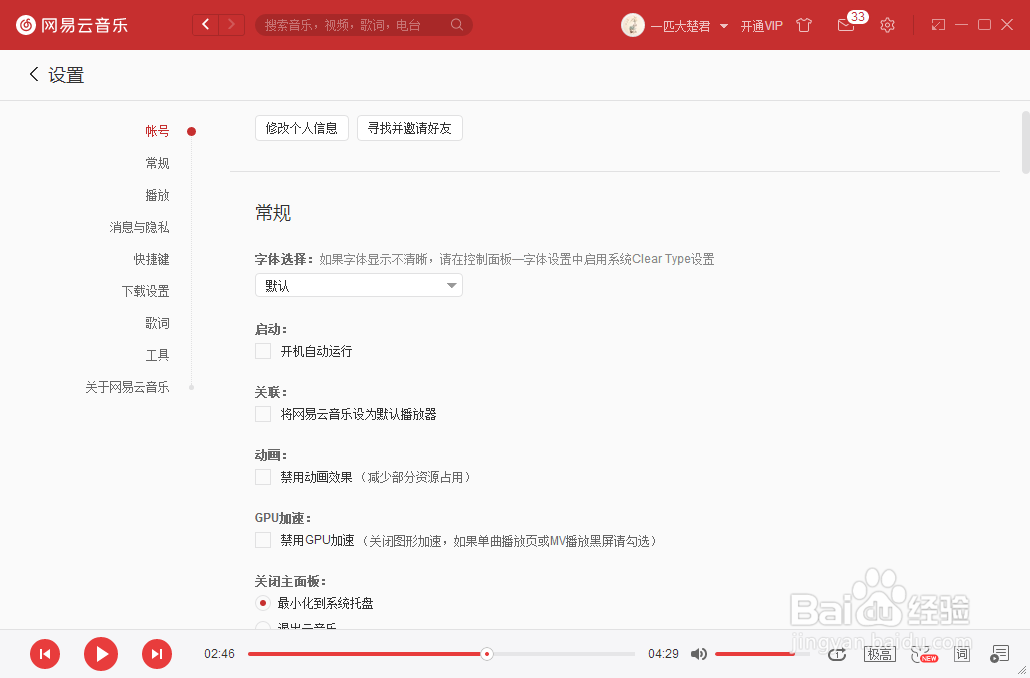Select 最小化到系统托盘 radio option
Image resolution: width=1030 pixels, height=678 pixels.
pyautogui.click(x=262, y=604)
